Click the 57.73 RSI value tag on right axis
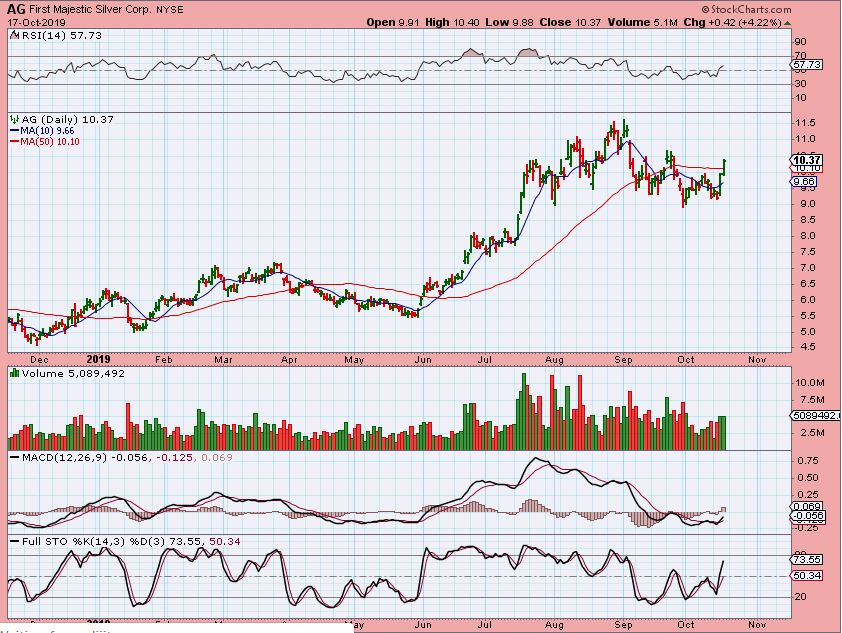The image size is (842, 633). click(x=807, y=64)
